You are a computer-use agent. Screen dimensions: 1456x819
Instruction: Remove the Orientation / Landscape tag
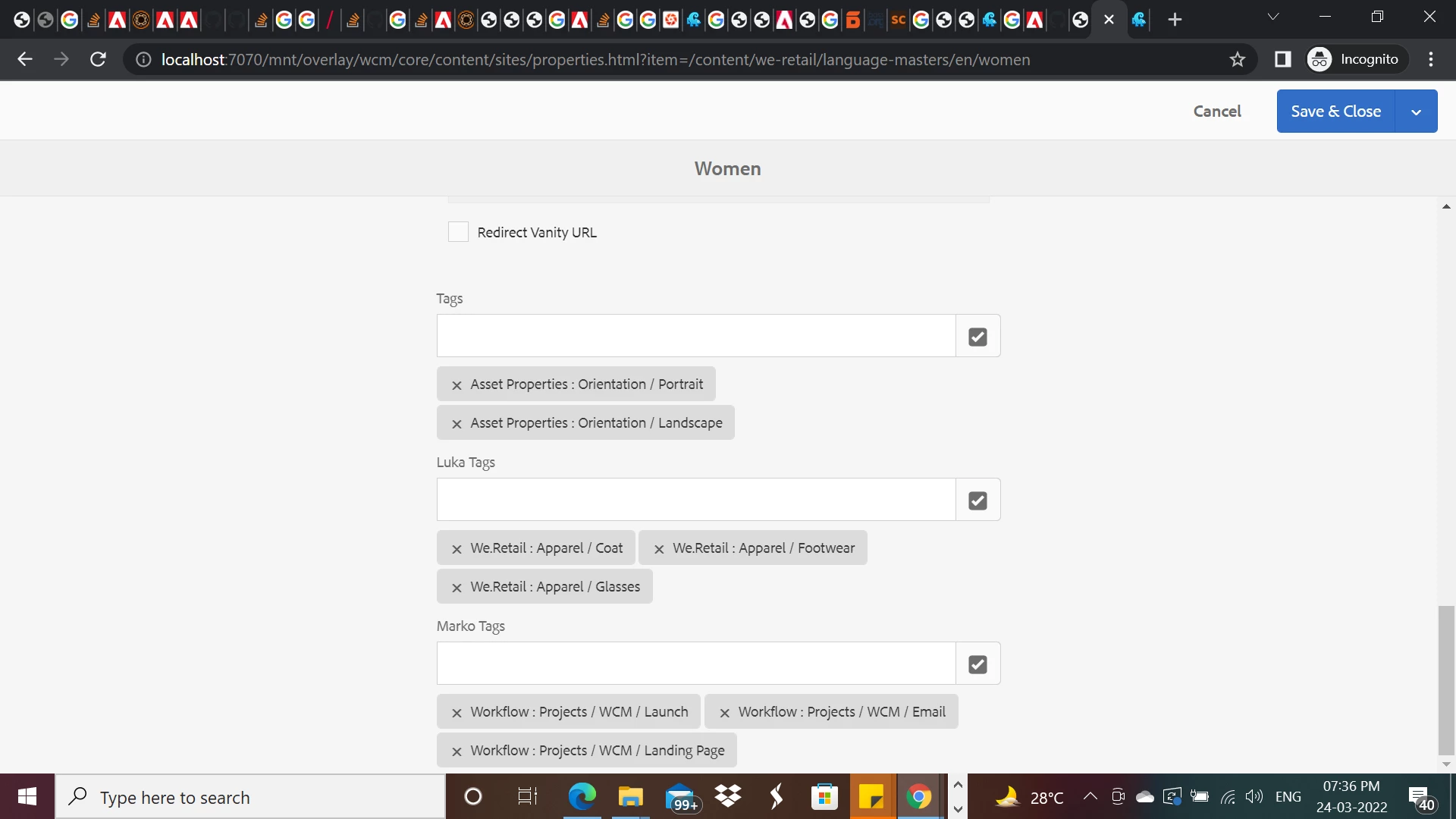pyautogui.click(x=457, y=424)
